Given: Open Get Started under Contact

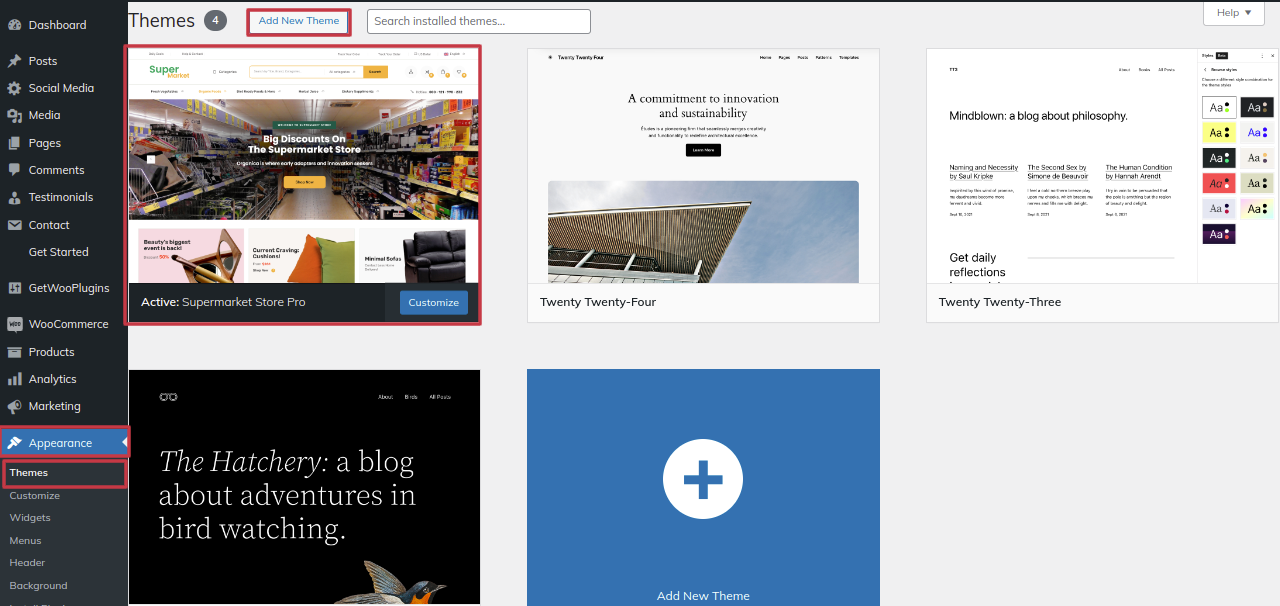Looking at the screenshot, I should (59, 252).
